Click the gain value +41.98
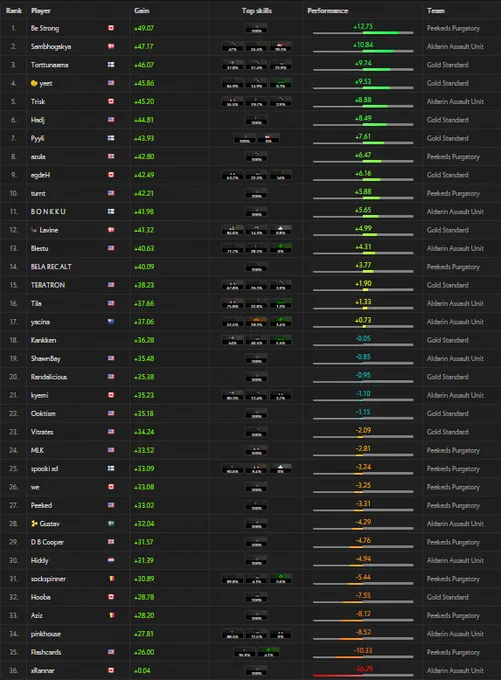Viewport: 501px width, 680px height. click(144, 212)
